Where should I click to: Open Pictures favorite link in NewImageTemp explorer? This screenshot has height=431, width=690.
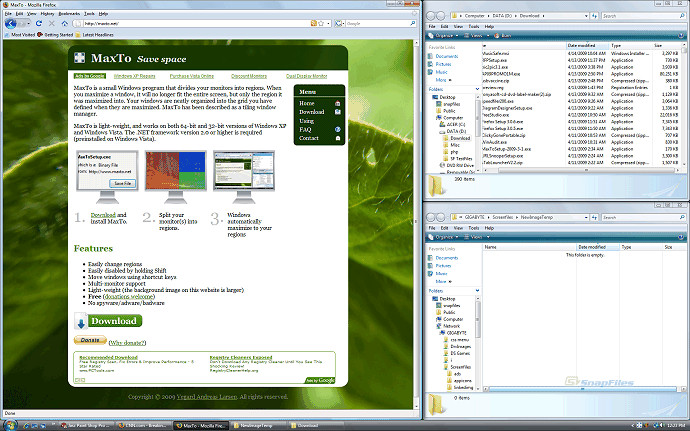[x=444, y=265]
